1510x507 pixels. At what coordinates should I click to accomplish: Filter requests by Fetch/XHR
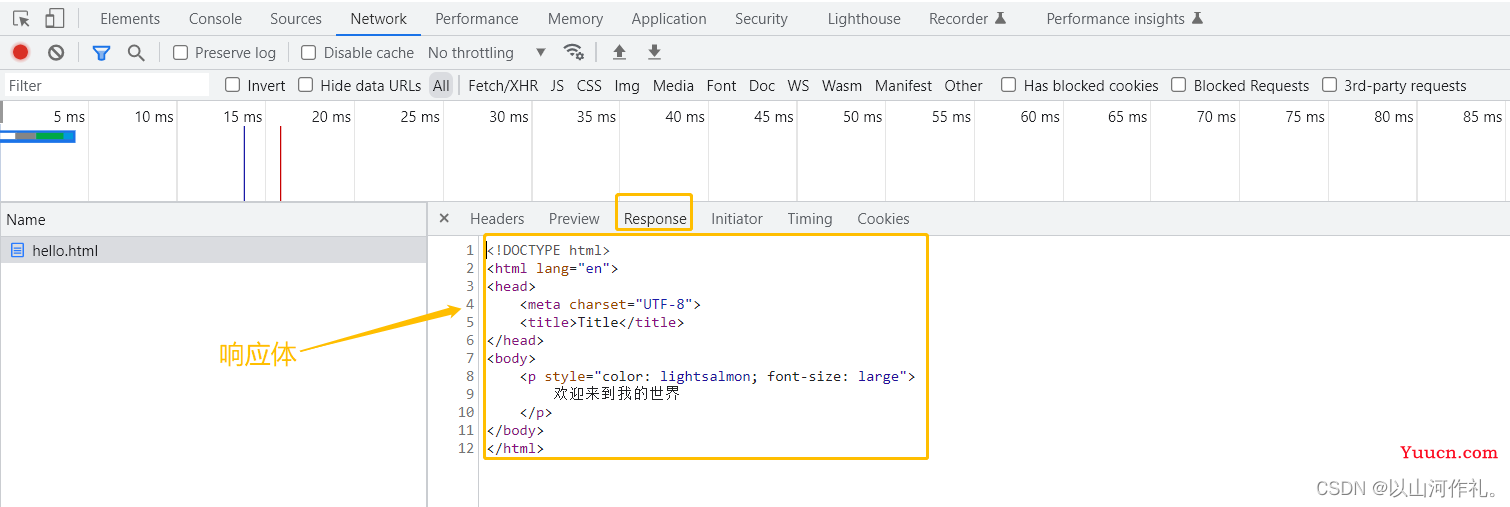click(503, 85)
